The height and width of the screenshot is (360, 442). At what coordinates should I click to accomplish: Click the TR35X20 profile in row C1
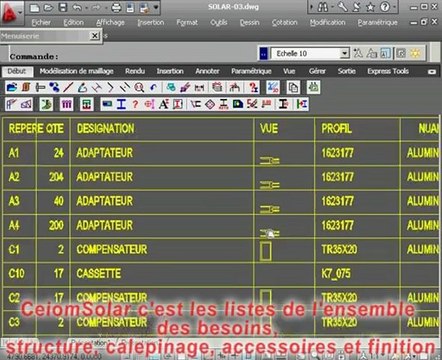tap(339, 249)
